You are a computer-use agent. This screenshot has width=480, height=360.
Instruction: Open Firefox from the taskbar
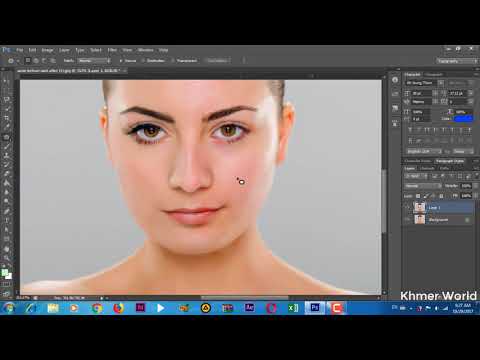coord(118,308)
